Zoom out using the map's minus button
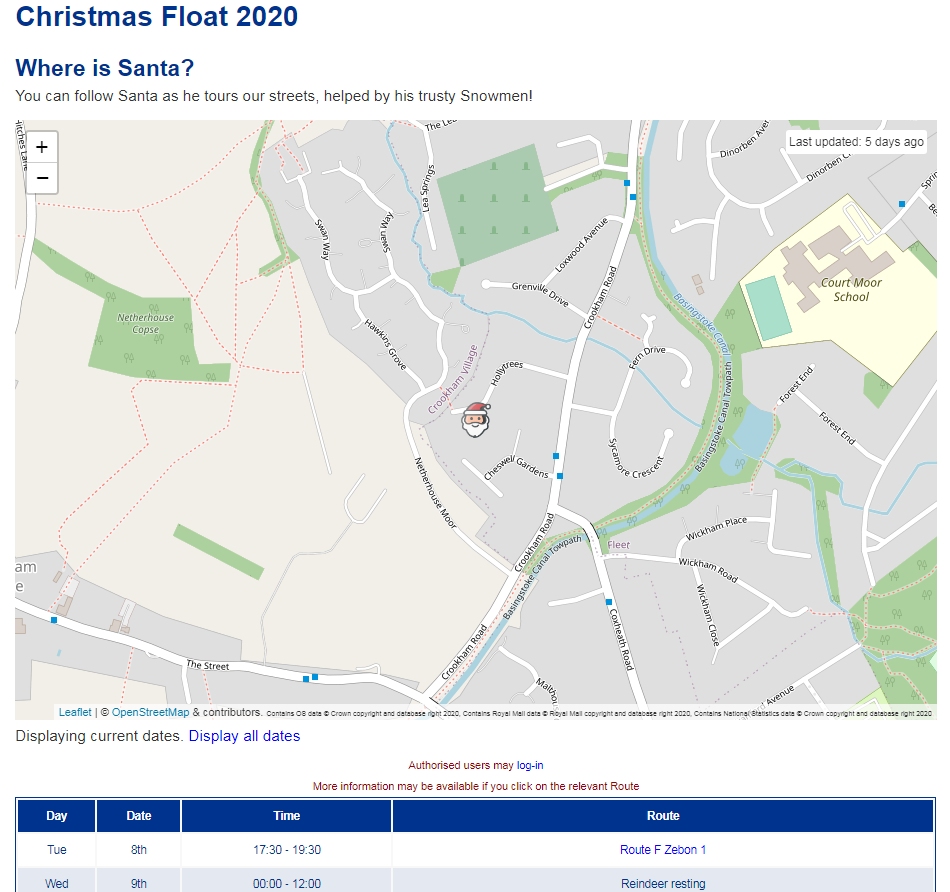Image resolution: width=950 pixels, height=892 pixels. 40,178
